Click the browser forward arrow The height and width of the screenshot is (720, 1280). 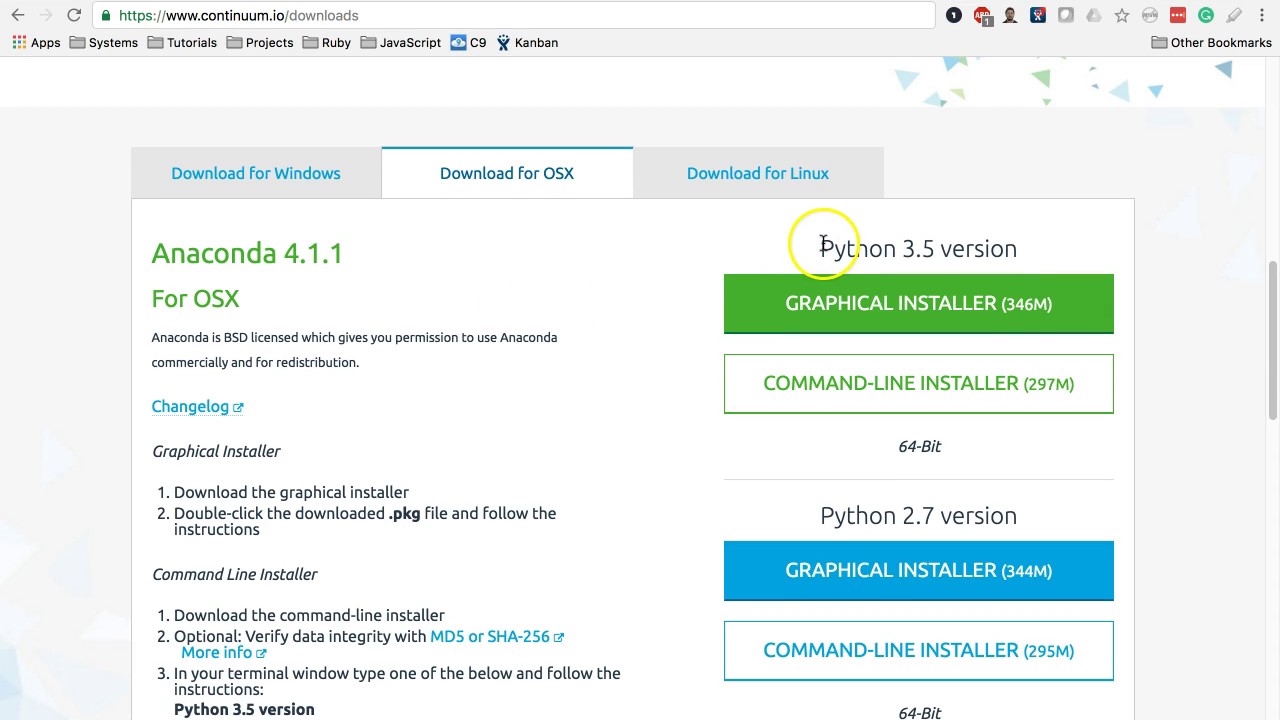pyautogui.click(x=45, y=15)
